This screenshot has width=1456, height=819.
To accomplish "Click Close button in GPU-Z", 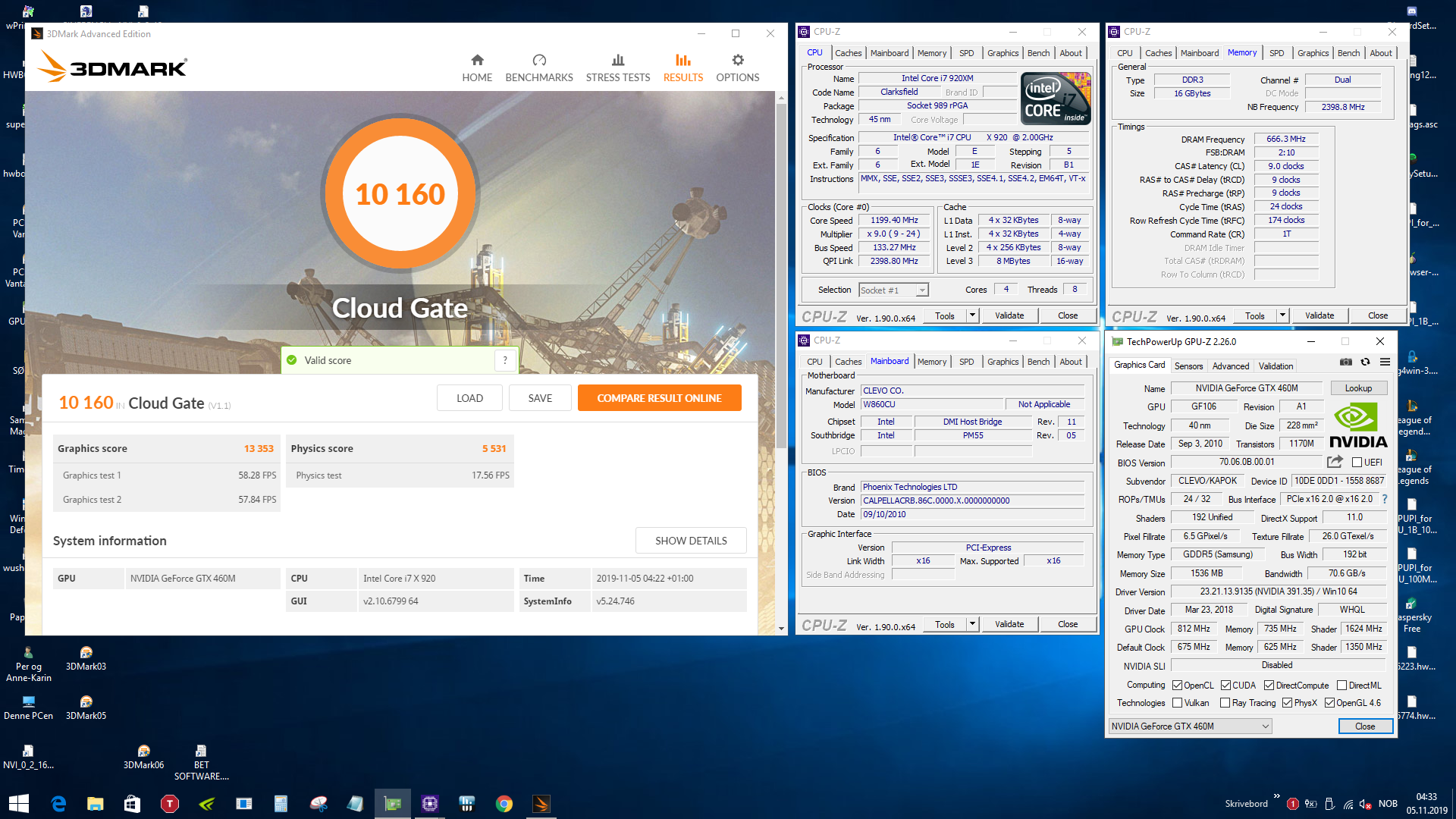I will click(x=1365, y=726).
